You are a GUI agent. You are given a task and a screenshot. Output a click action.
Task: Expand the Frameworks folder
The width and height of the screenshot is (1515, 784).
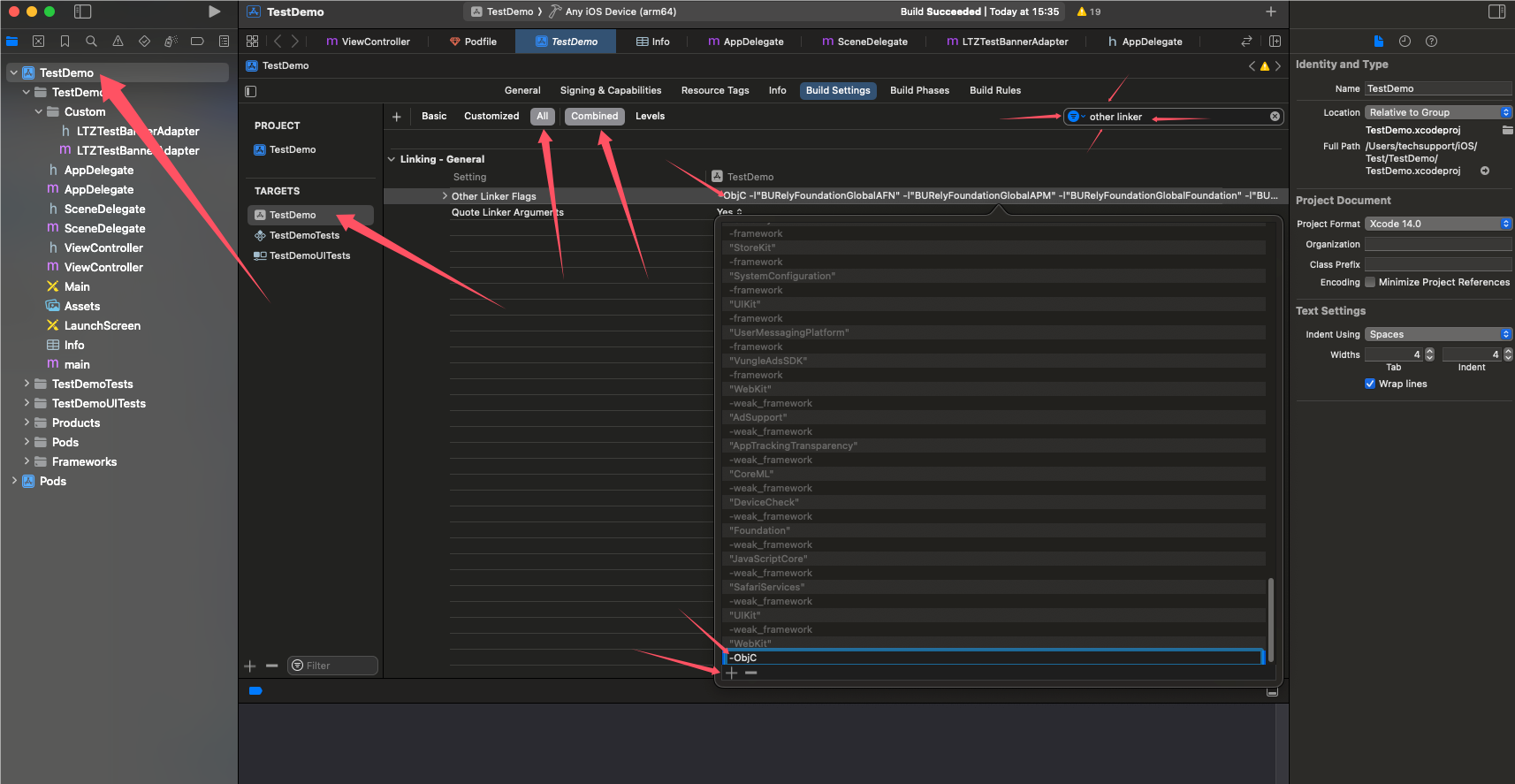[27, 461]
